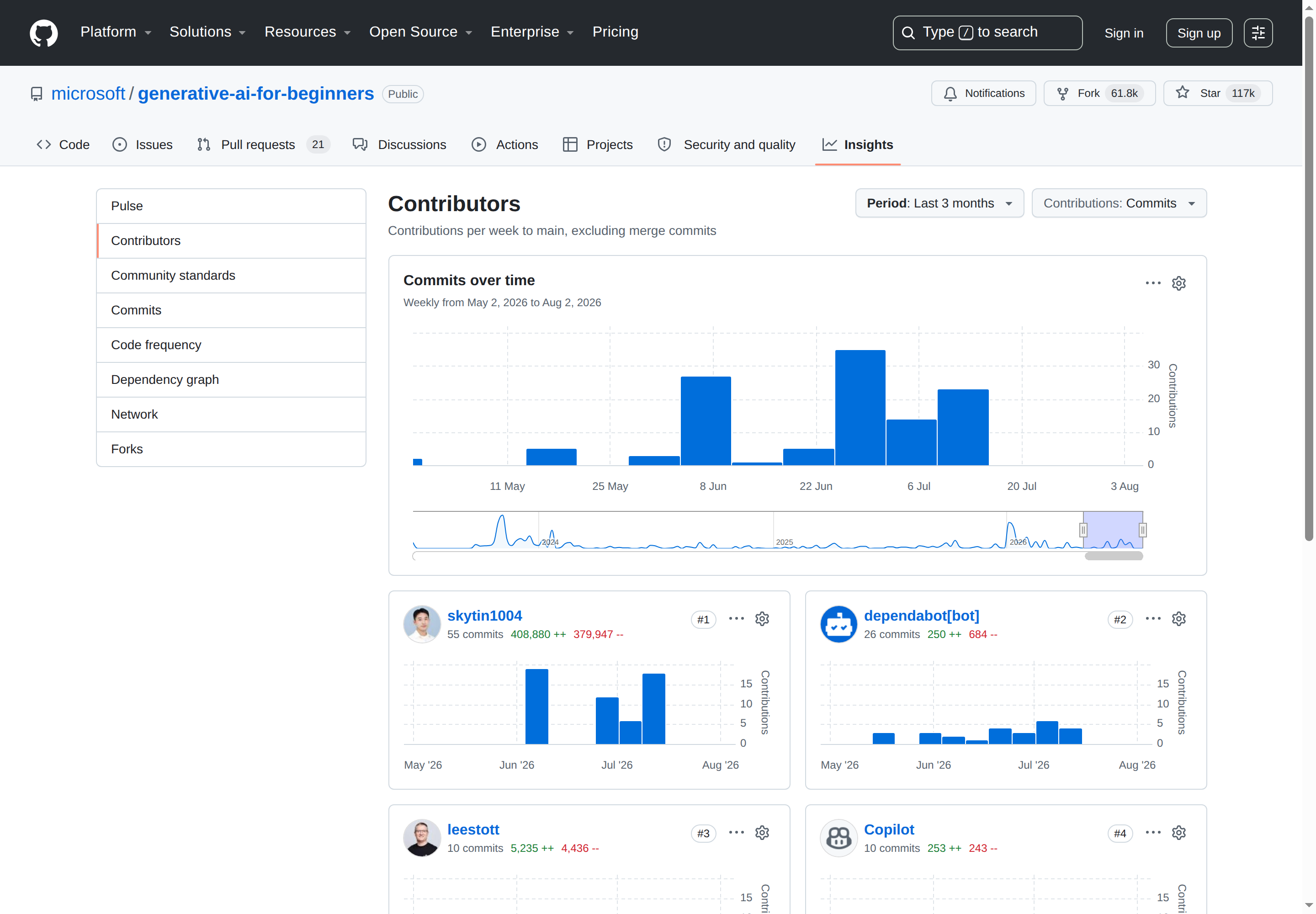Image resolution: width=1316 pixels, height=914 pixels.
Task: Open the microsoft organization link
Action: (x=88, y=93)
